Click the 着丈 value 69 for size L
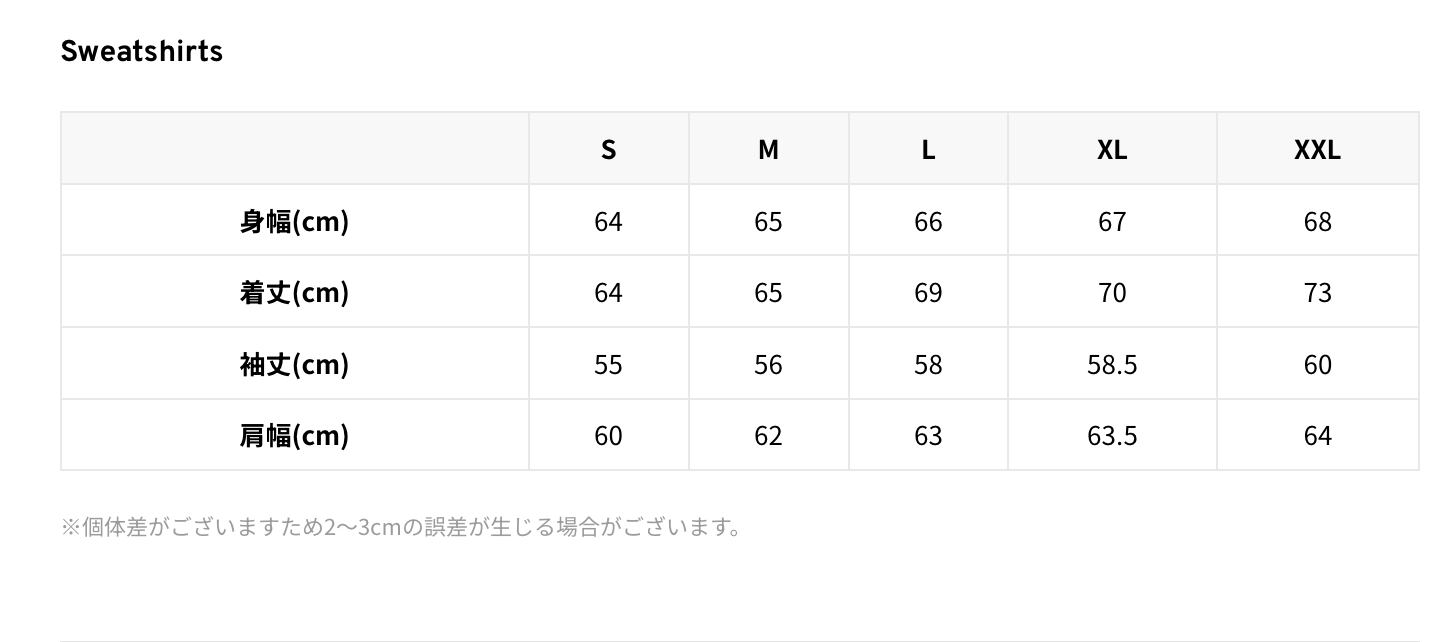 tap(928, 292)
